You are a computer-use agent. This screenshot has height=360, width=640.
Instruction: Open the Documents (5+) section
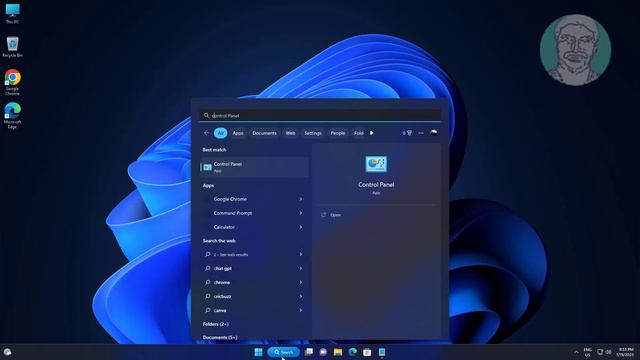click(220, 337)
